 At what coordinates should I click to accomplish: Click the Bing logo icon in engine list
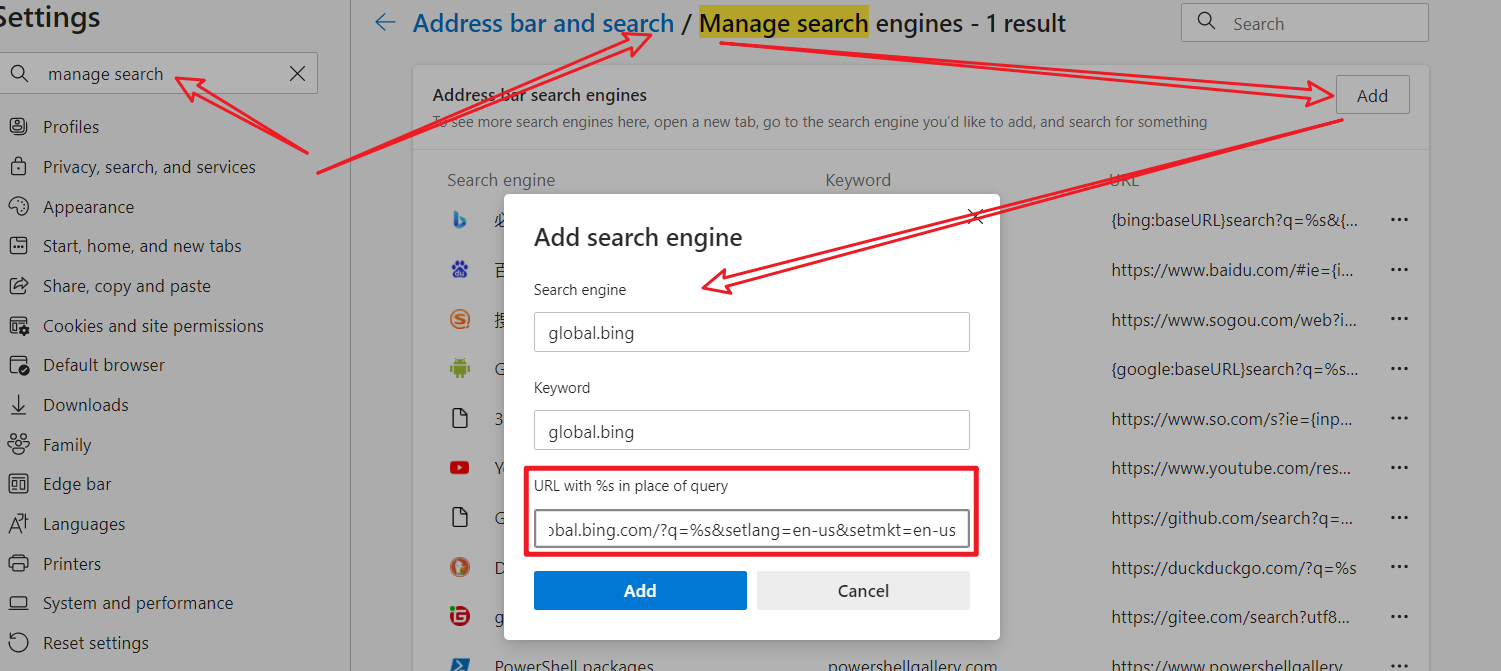pos(459,220)
